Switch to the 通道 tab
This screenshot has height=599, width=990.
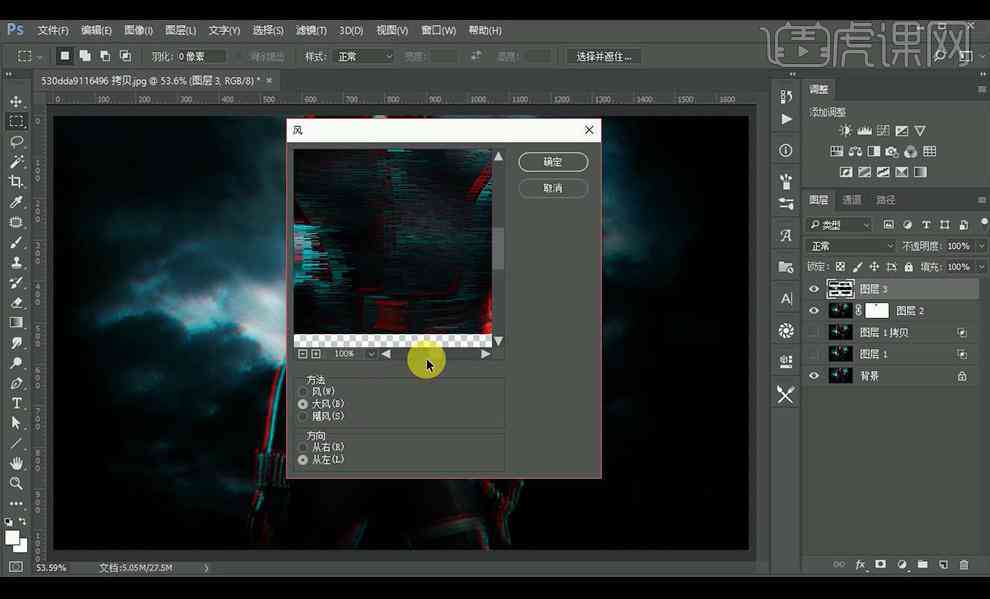coord(852,200)
